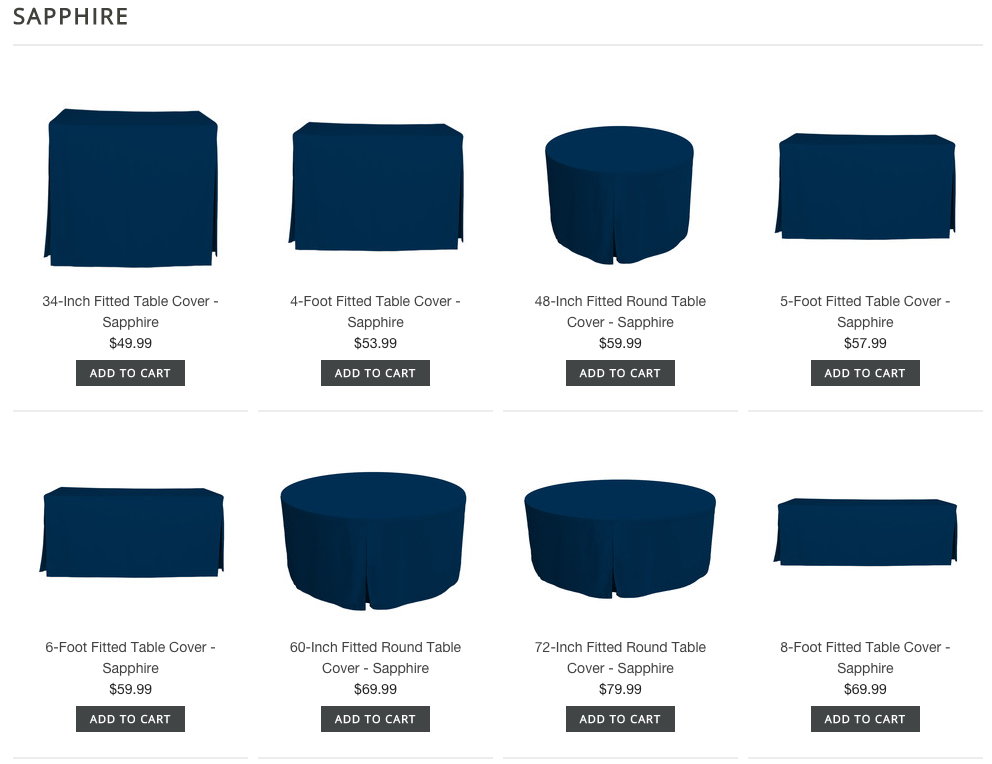Add the 60-Inch Round Table Cover to cart
The width and height of the screenshot is (992, 764).
click(375, 719)
